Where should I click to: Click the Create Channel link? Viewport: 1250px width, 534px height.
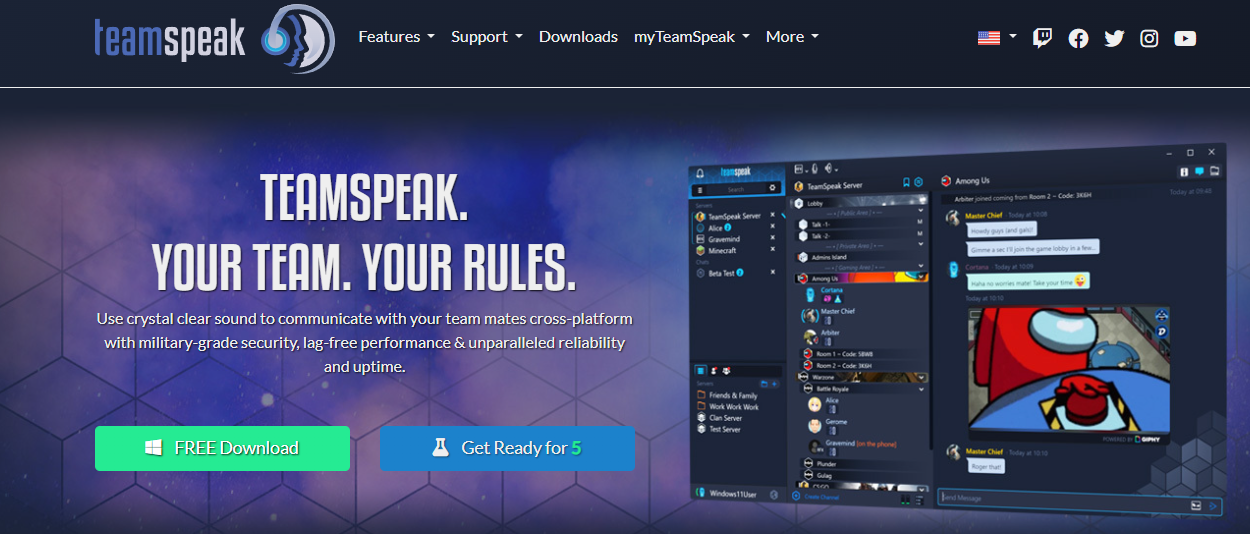[822, 496]
